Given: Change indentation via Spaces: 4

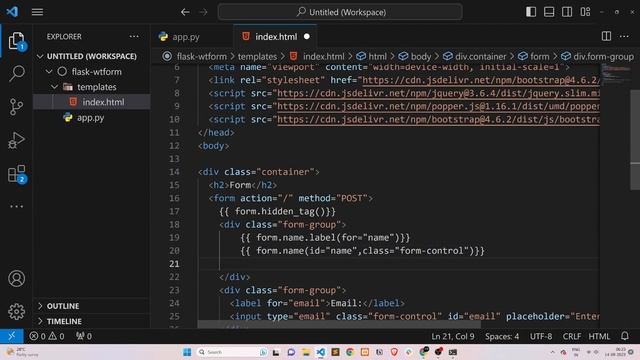Looking at the screenshot, I should coord(502,336).
